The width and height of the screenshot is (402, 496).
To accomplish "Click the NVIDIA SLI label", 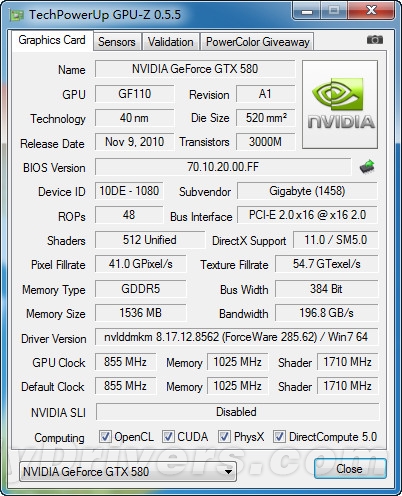I will pos(58,413).
